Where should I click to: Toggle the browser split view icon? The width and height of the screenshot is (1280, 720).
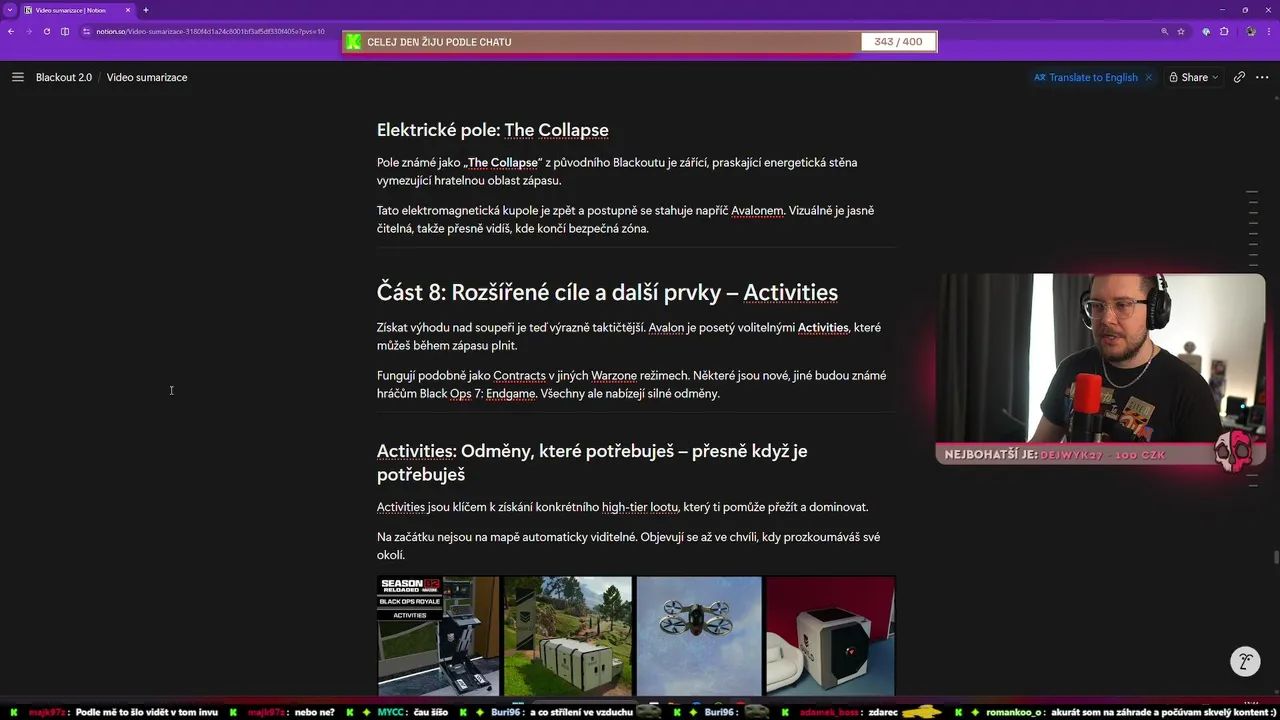tap(65, 31)
